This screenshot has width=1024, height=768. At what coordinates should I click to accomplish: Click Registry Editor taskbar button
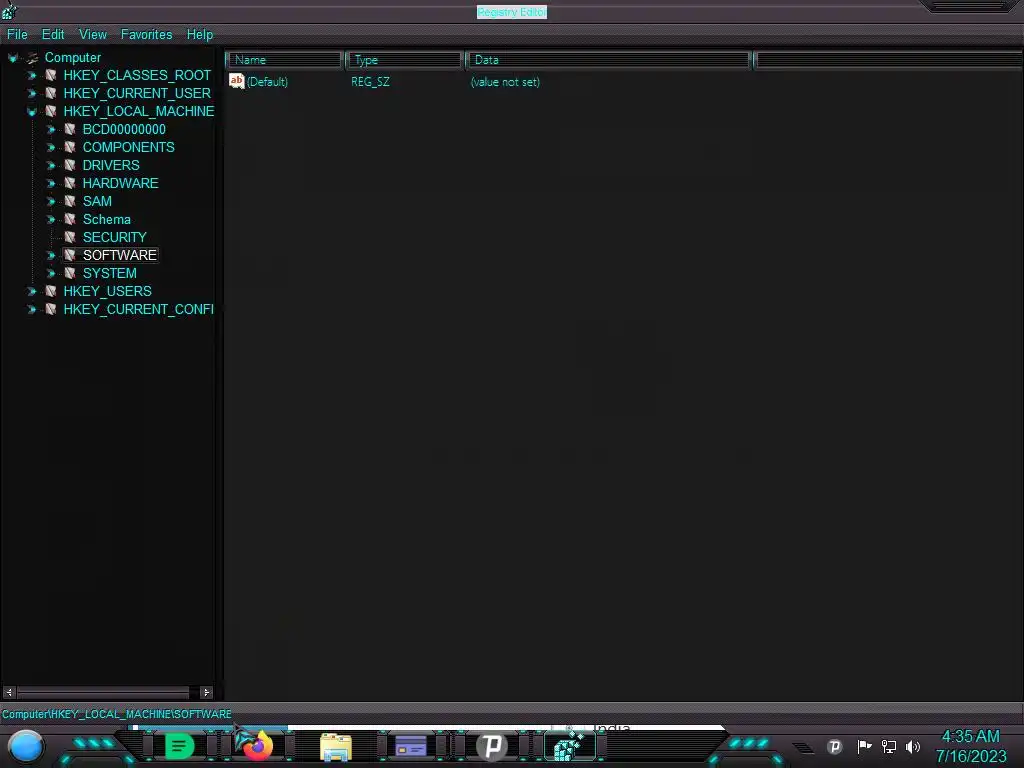(569, 746)
